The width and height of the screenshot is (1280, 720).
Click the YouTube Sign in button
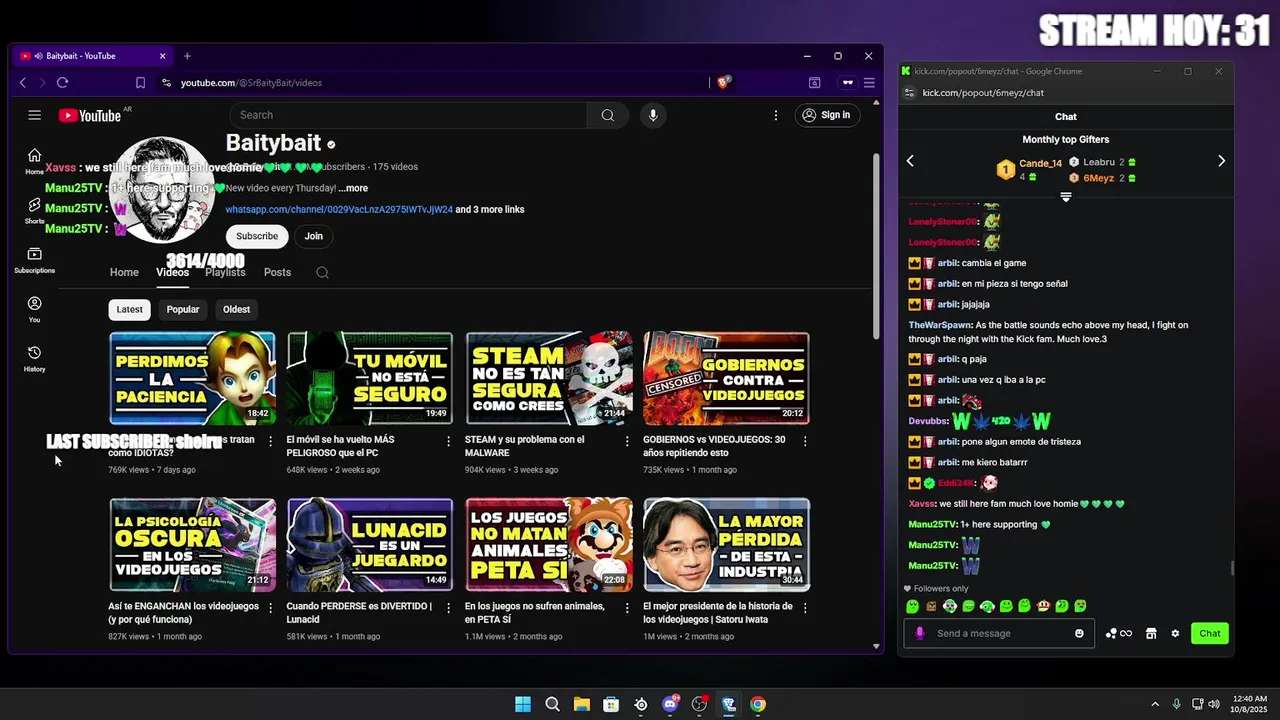coord(827,115)
